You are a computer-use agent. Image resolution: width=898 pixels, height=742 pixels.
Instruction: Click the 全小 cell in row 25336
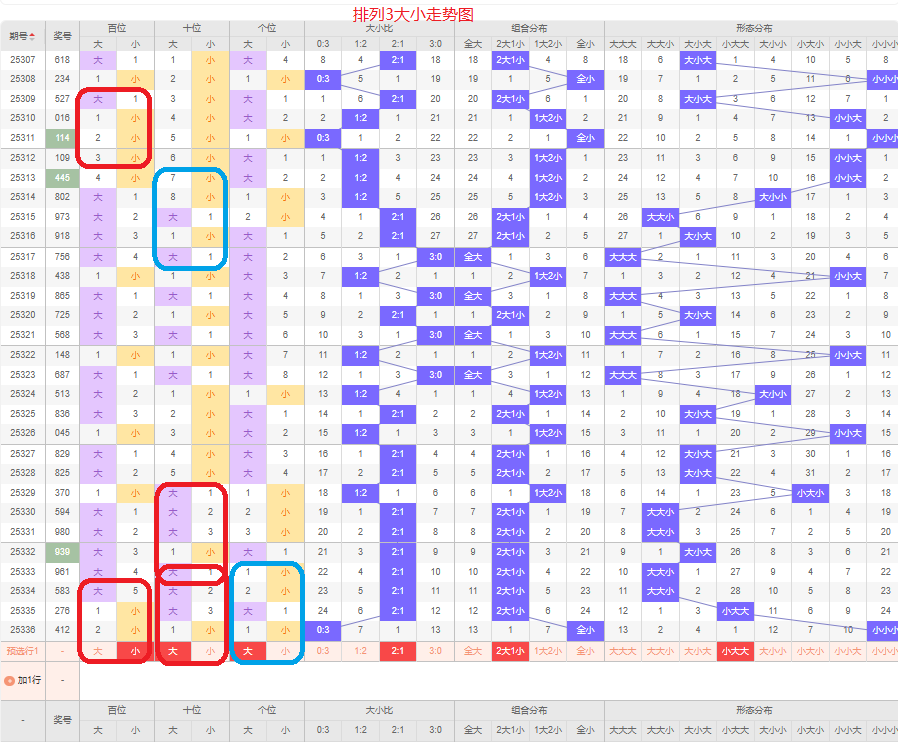[585, 630]
